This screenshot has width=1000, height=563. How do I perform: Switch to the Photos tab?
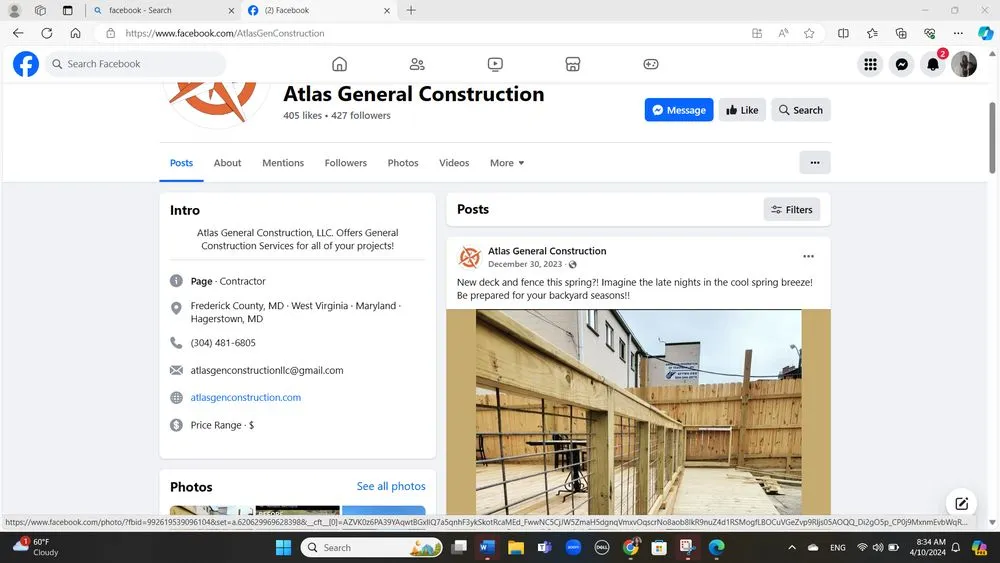click(403, 163)
